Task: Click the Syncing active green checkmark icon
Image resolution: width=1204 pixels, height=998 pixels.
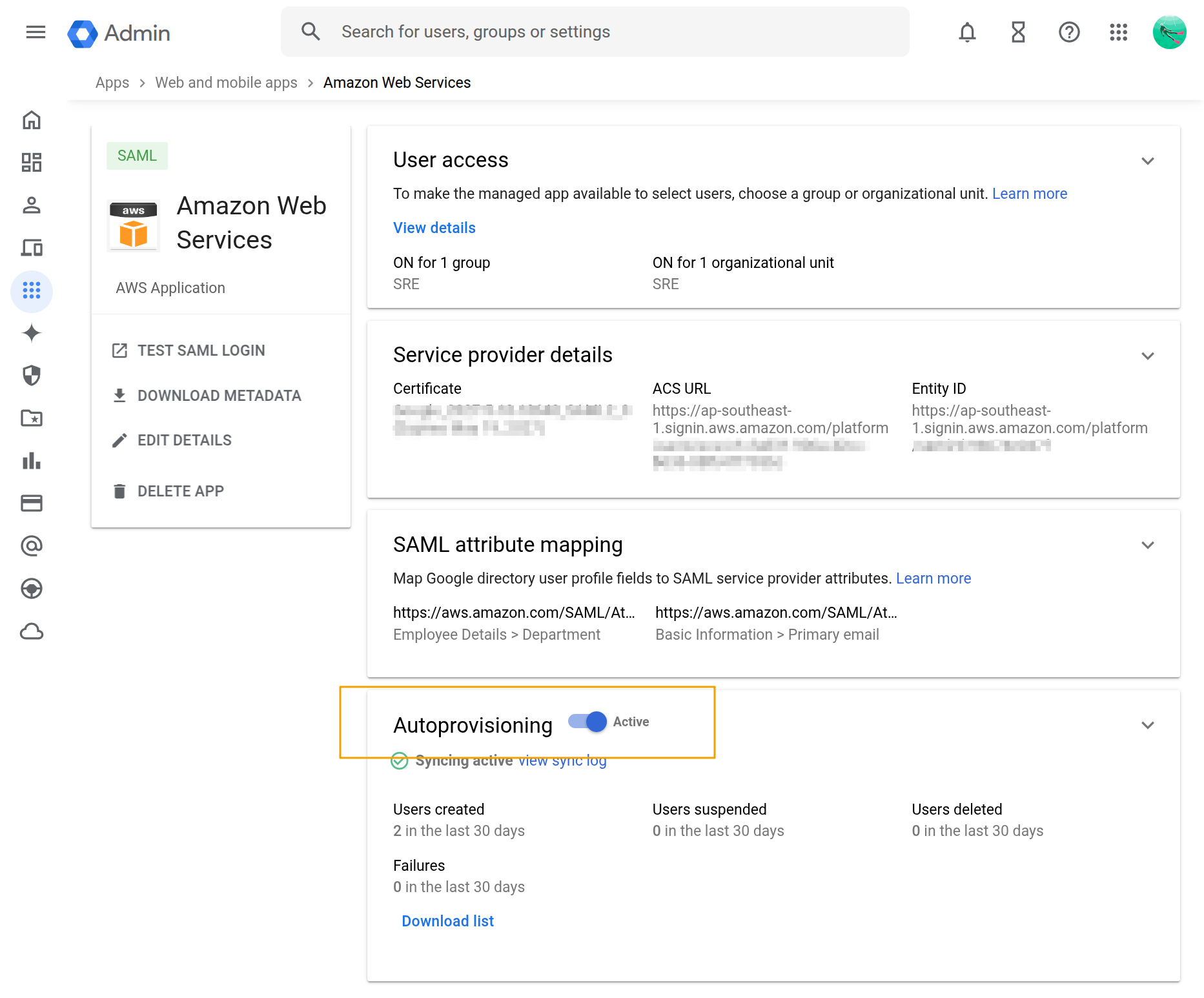Action: pos(400,761)
